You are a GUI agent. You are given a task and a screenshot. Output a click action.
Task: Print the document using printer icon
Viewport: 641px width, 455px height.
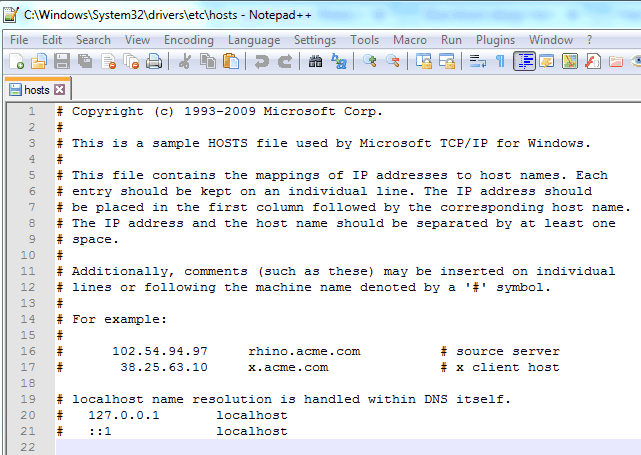click(154, 61)
